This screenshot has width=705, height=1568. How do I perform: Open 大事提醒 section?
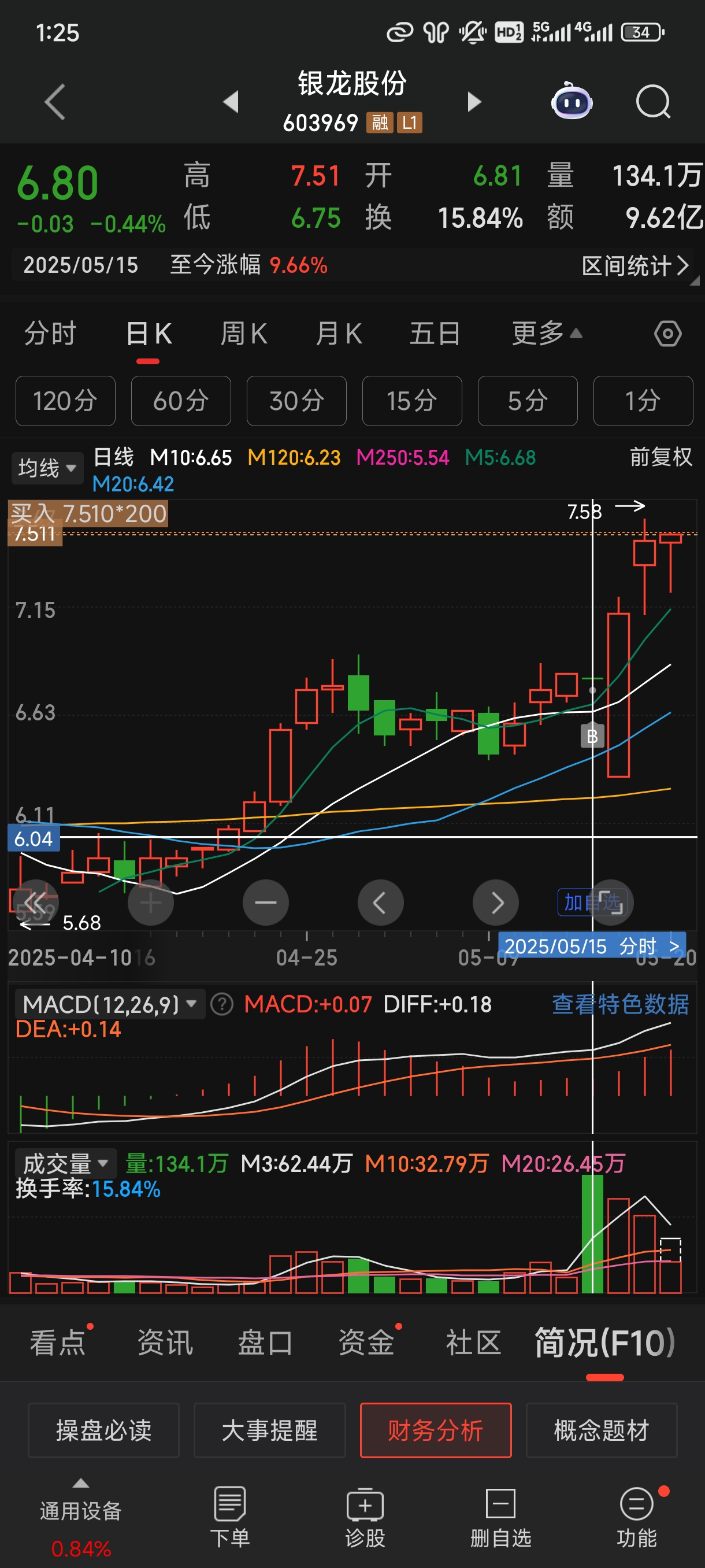269,1430
